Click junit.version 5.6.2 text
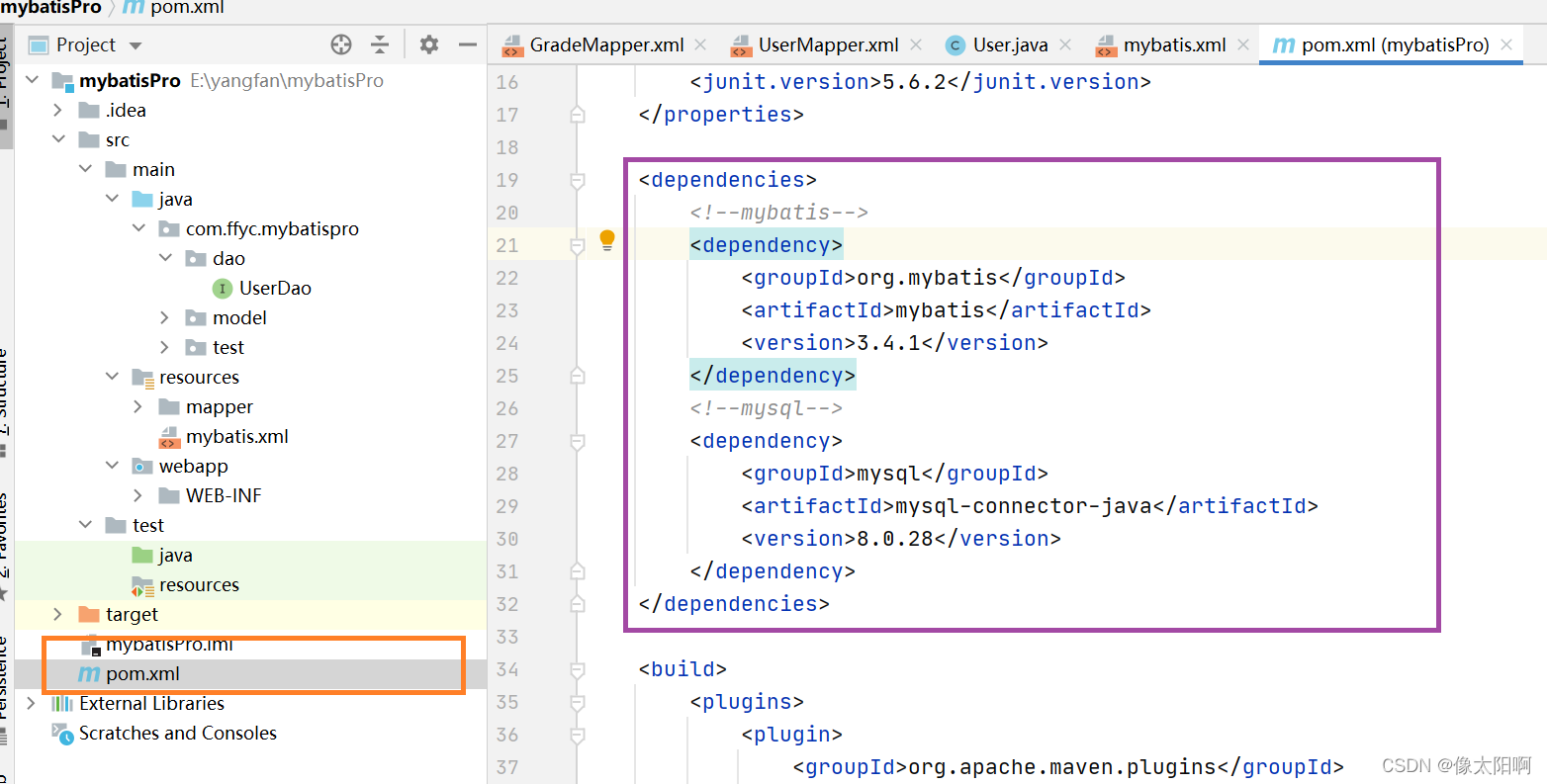 tap(914, 82)
